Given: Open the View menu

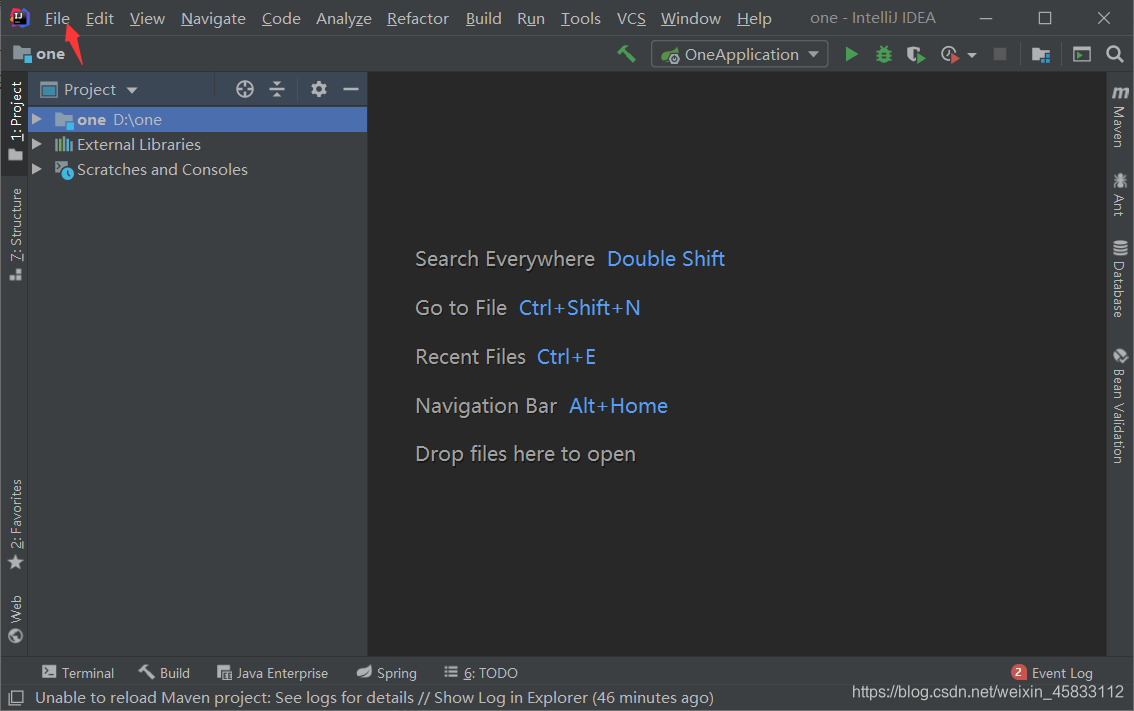Looking at the screenshot, I should (x=148, y=18).
